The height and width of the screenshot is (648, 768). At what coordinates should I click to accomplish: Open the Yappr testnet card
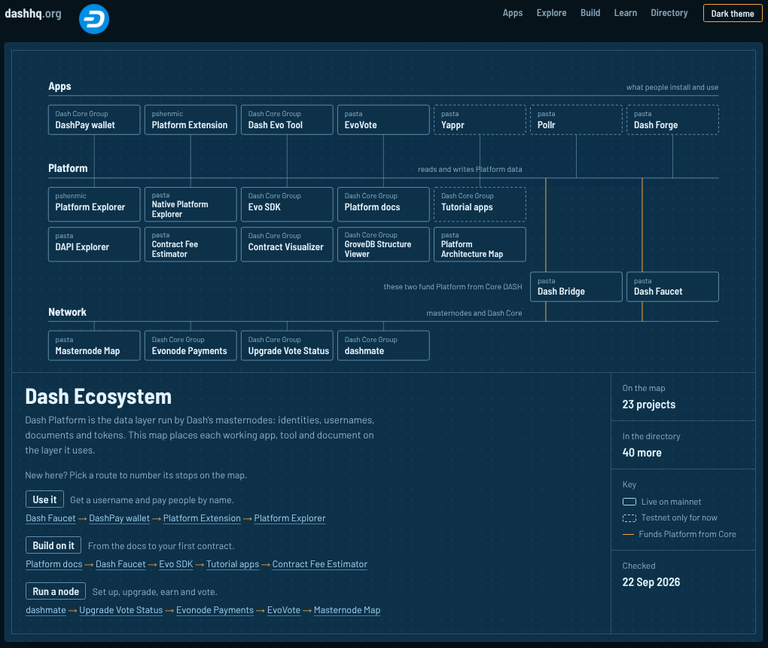pos(480,120)
